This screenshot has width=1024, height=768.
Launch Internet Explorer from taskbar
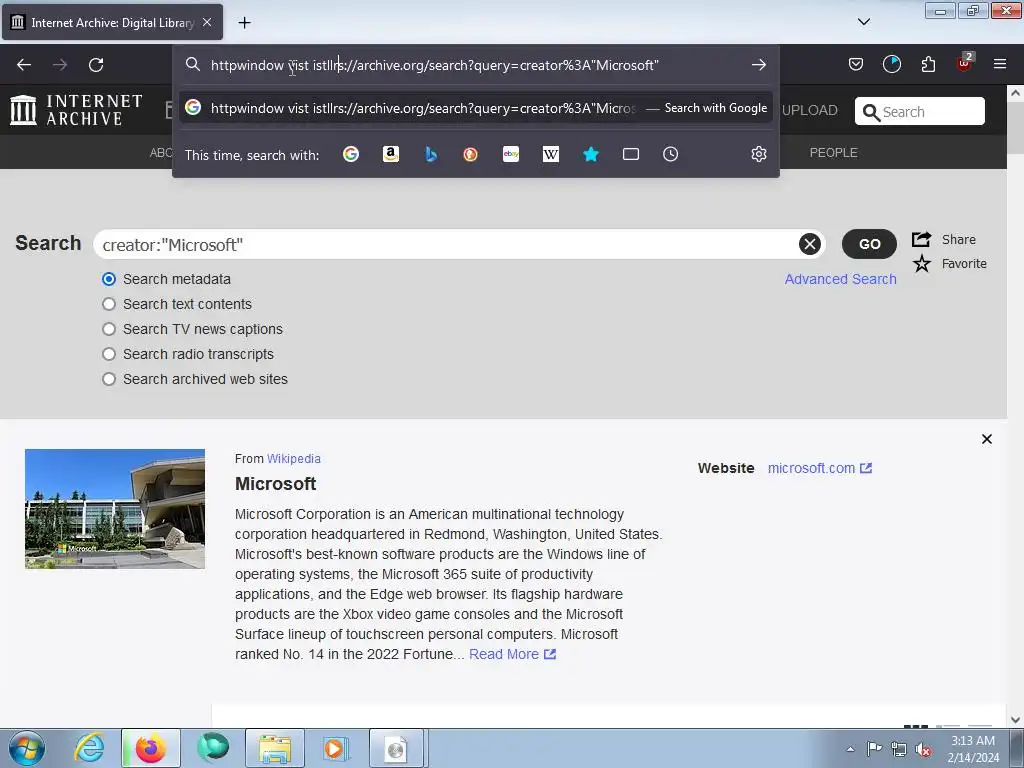point(89,748)
